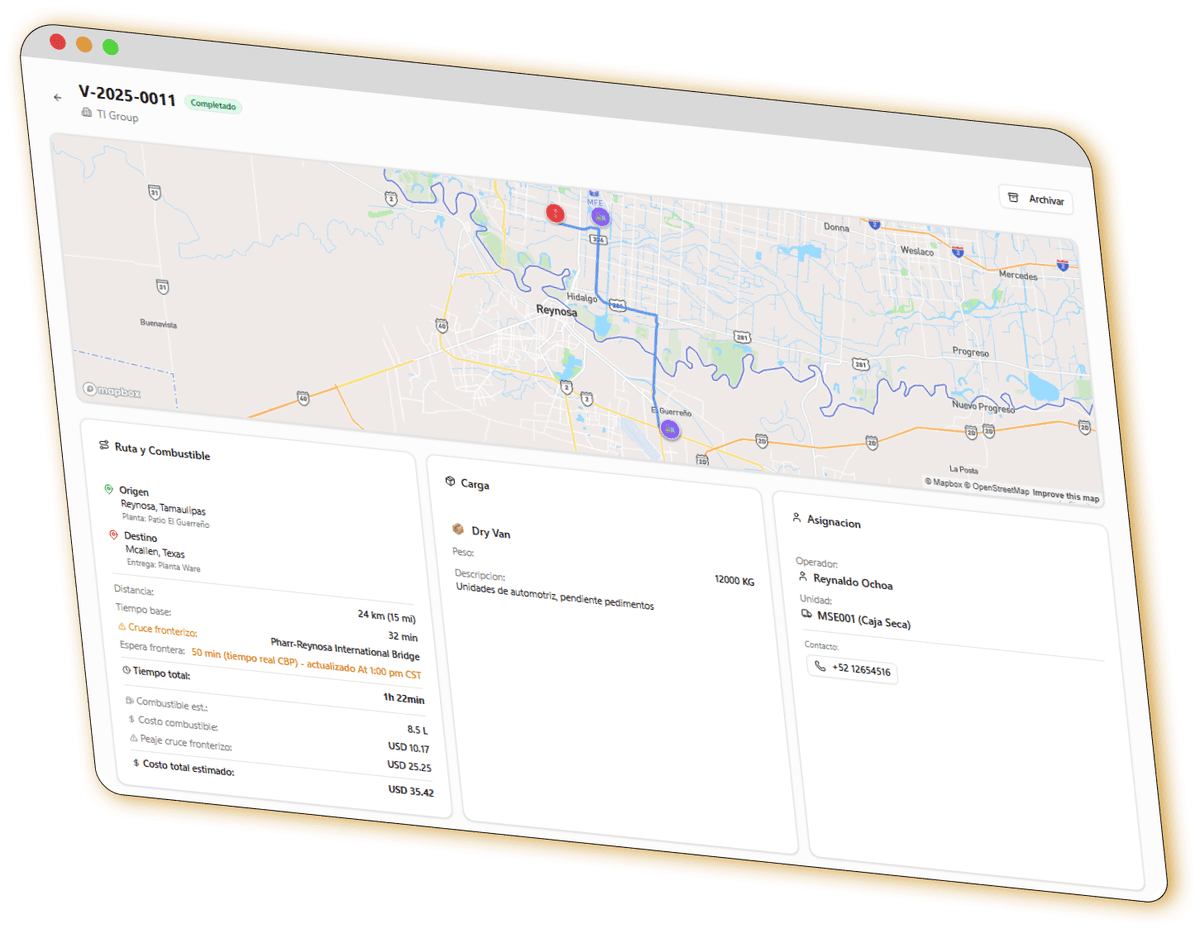
Task: Click the orange warning icon beside Cruce fronterizo
Action: (122, 627)
